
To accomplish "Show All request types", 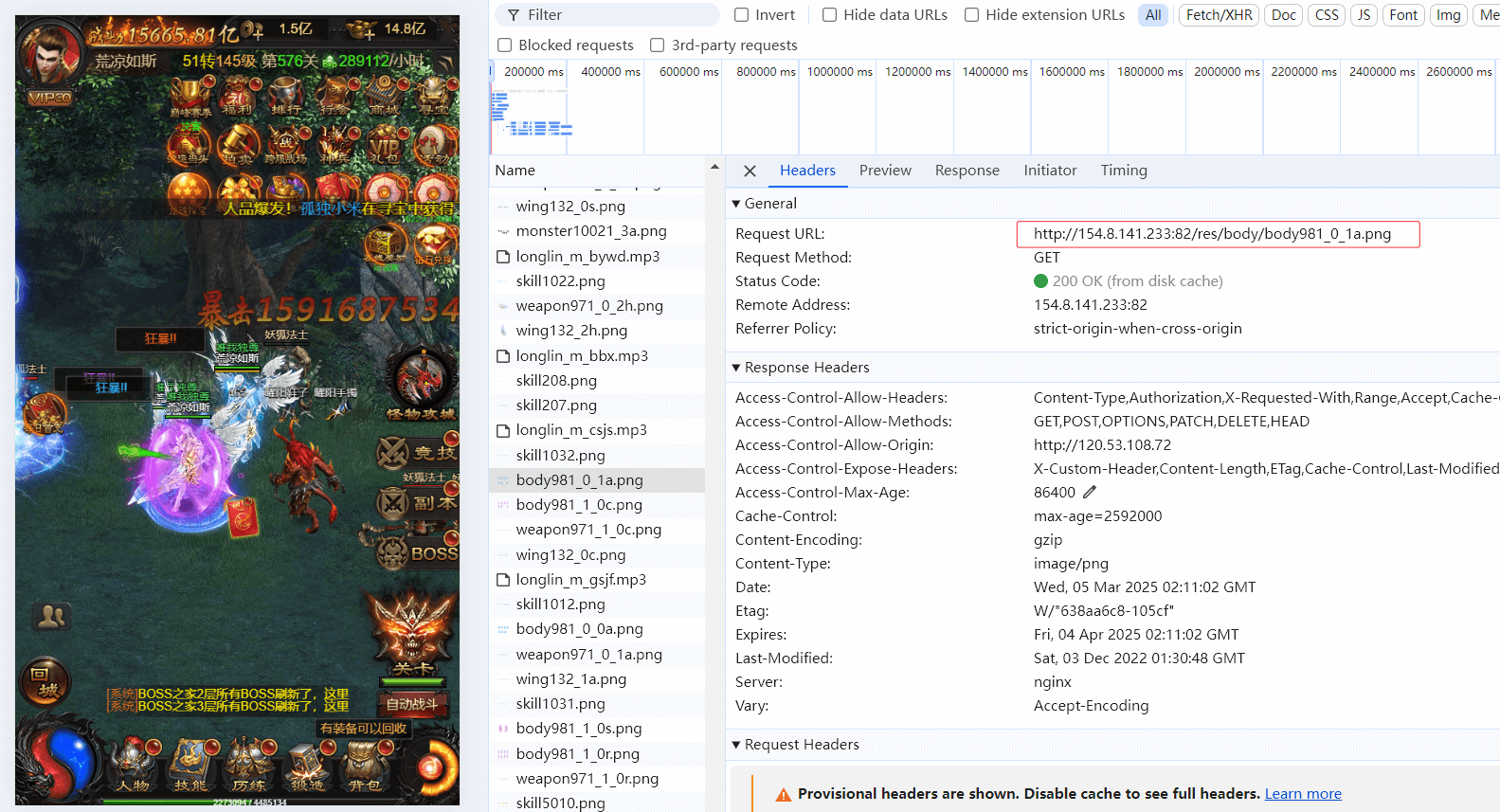I will tap(1153, 15).
